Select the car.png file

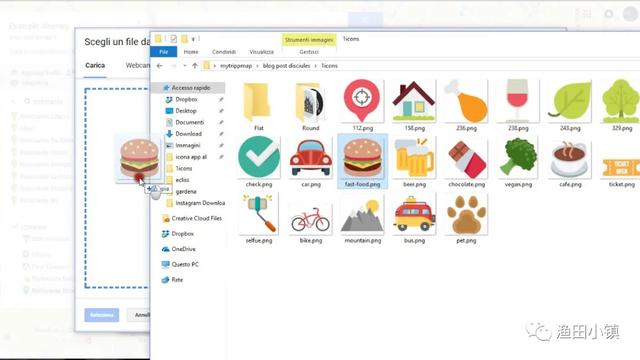pos(311,162)
